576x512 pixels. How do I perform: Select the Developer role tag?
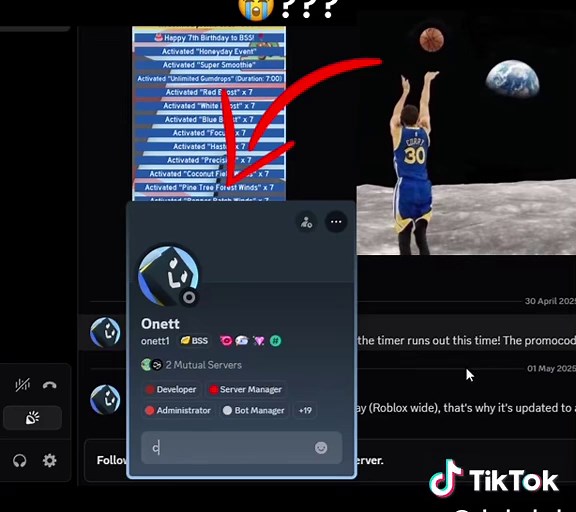point(171,389)
